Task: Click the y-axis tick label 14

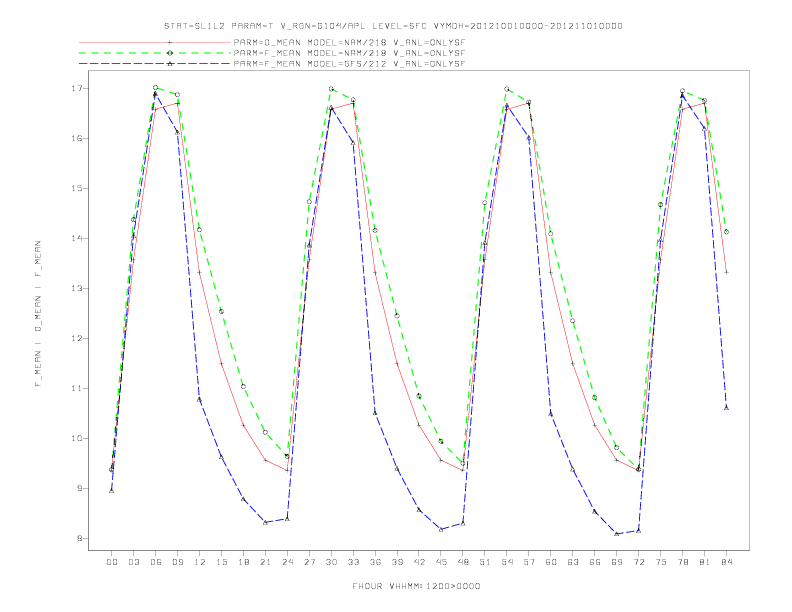Action: pyautogui.click(x=77, y=238)
